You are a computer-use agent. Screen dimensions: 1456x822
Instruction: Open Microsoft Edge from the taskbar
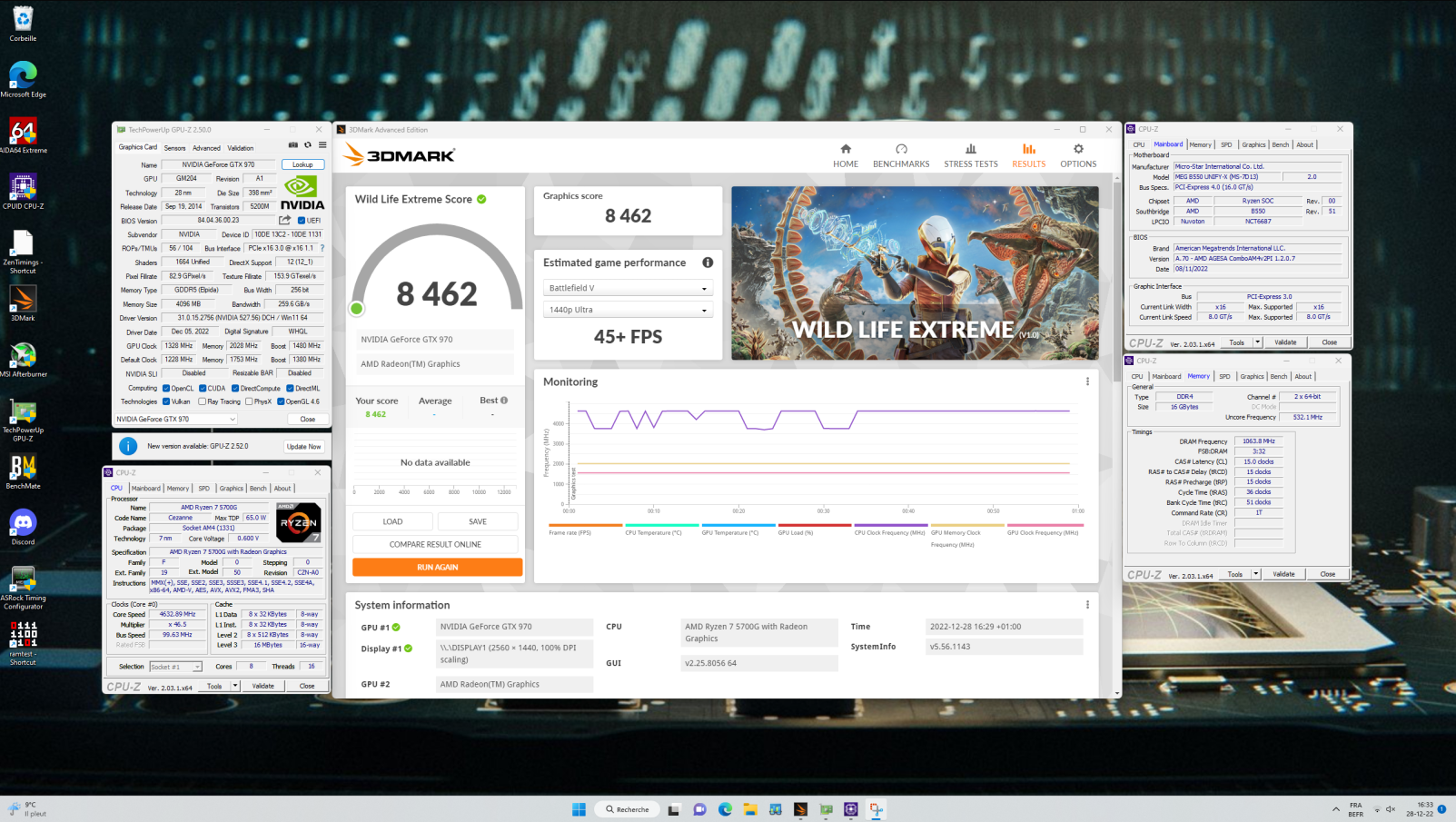tap(725, 809)
